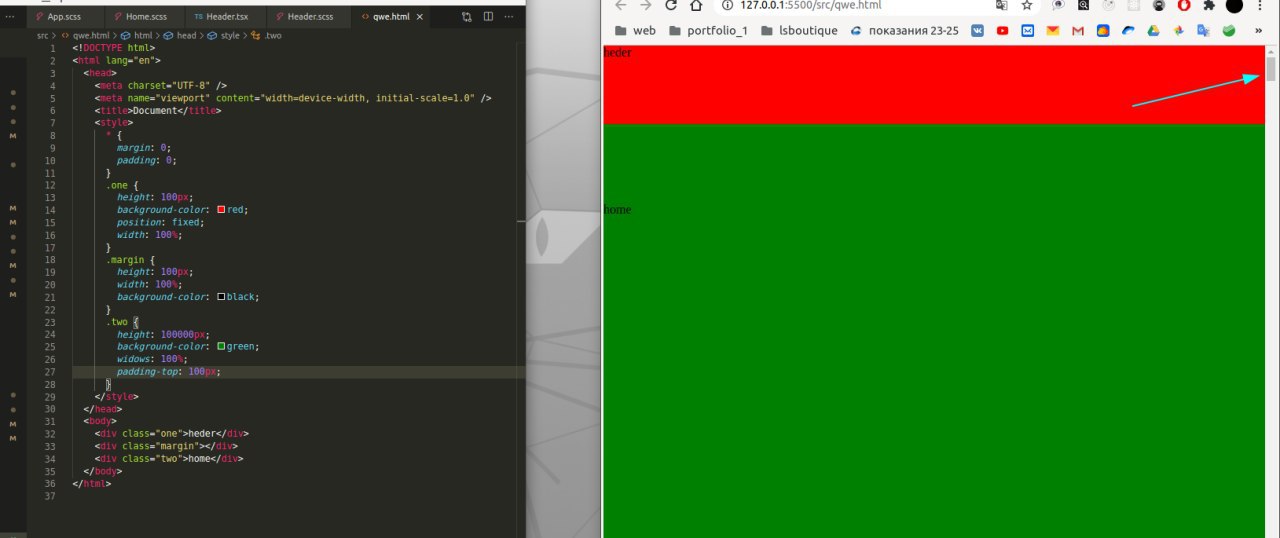Open the Translate page icon in address bar
The height and width of the screenshot is (538, 1280).
pyautogui.click(x=1000, y=5)
